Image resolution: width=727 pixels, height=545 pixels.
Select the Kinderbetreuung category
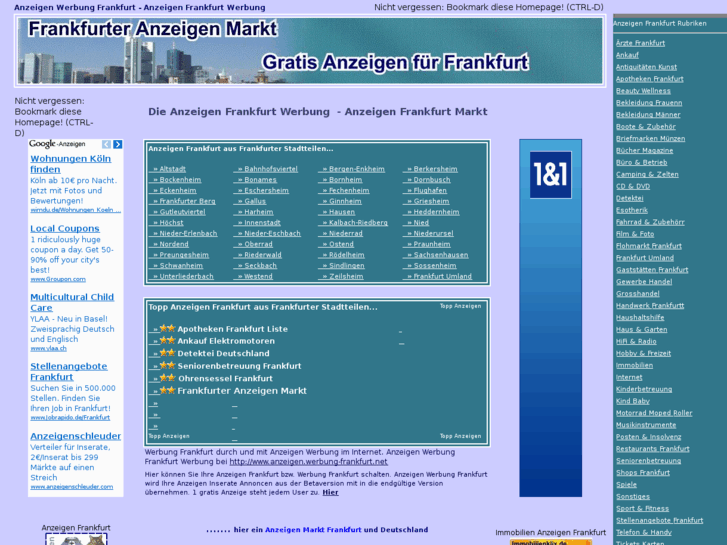click(644, 389)
